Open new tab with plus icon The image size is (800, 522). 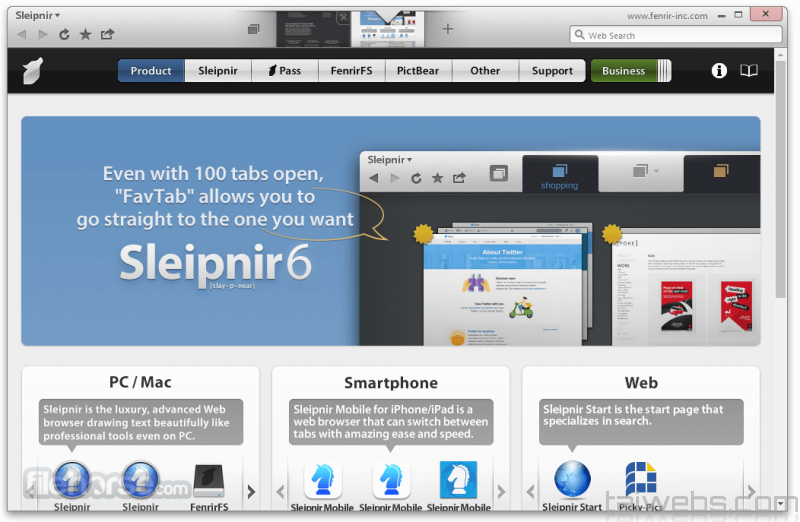447,29
